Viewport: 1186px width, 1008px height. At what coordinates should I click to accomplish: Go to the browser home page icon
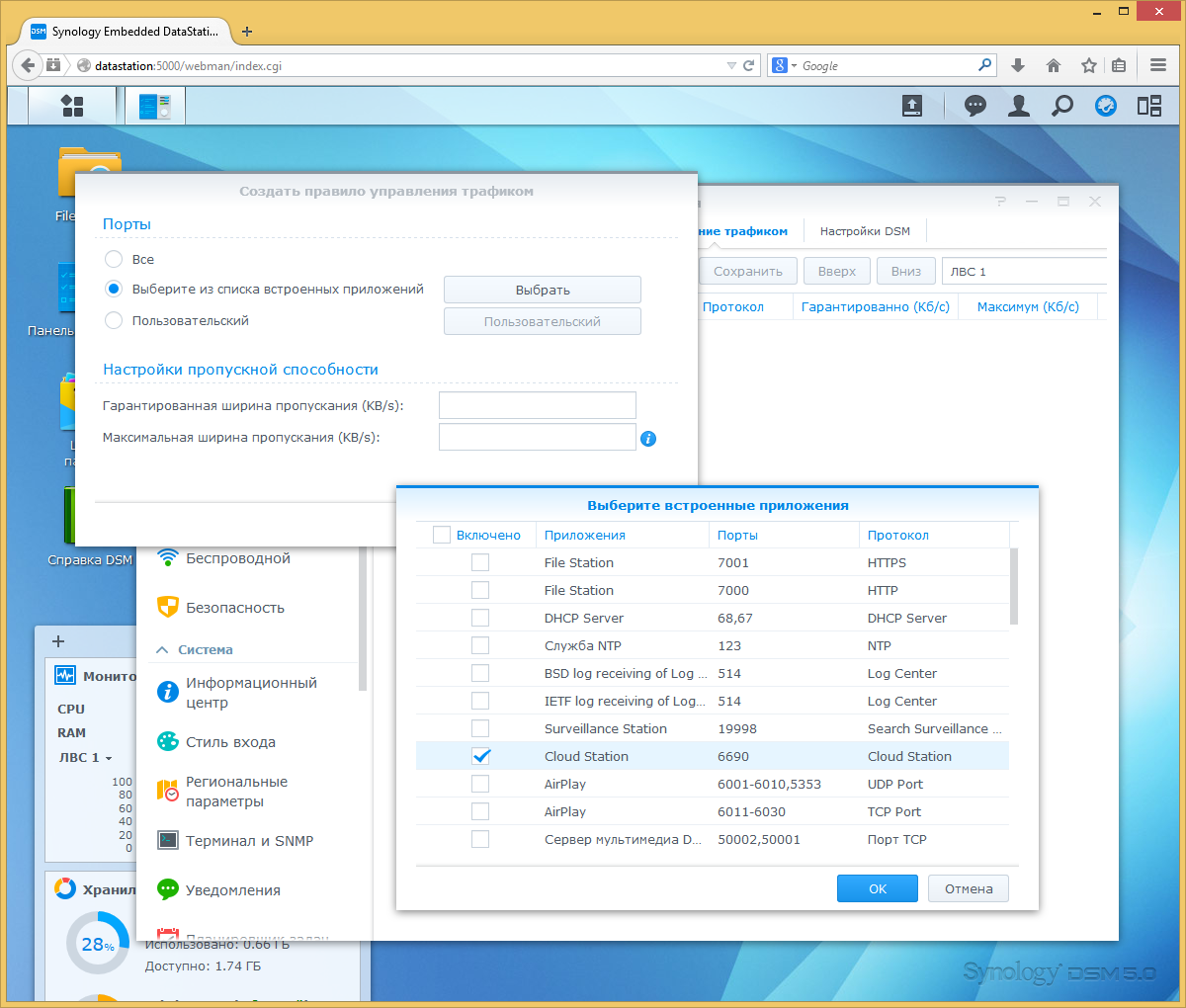click(1054, 65)
